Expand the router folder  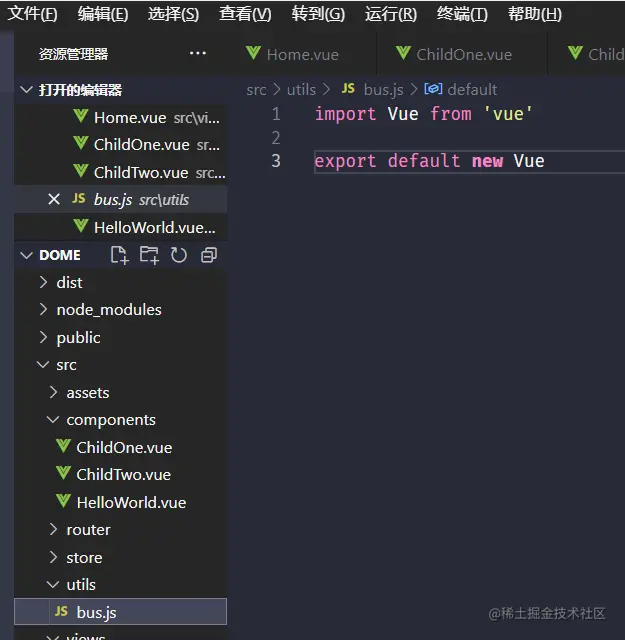[120, 530]
